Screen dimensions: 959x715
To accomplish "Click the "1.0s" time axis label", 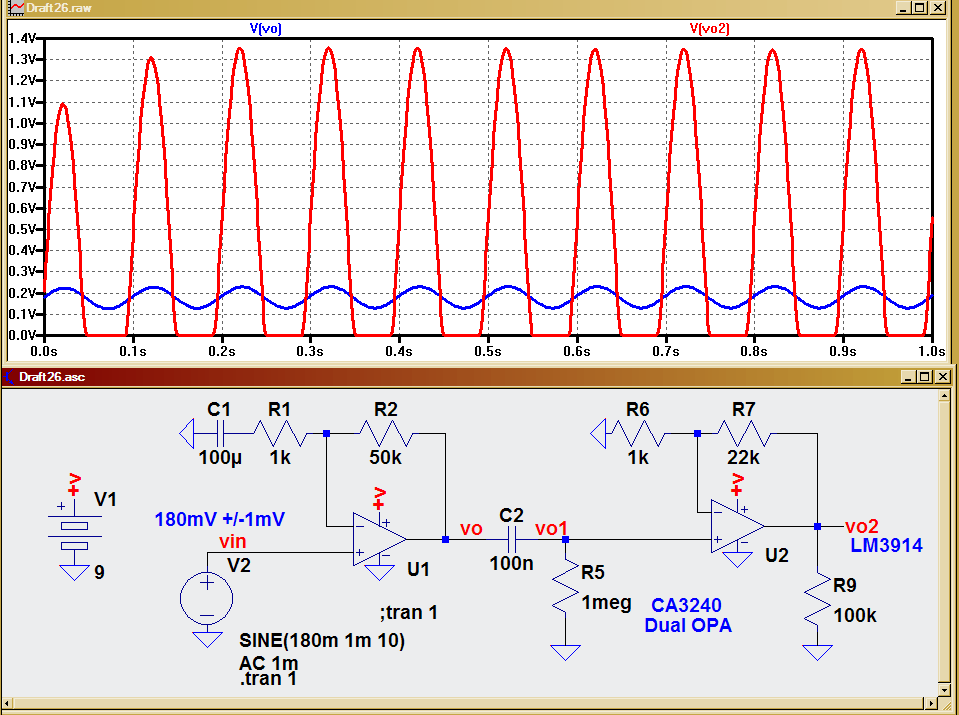I will point(931,352).
